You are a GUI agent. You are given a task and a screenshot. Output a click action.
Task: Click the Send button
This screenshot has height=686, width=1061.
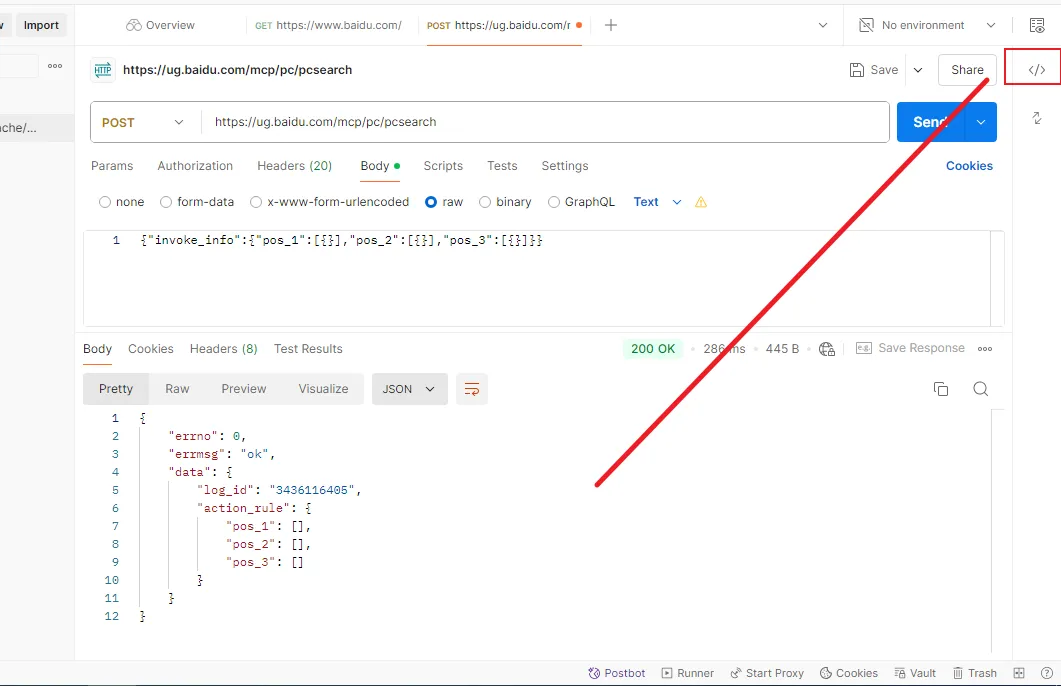coord(931,122)
